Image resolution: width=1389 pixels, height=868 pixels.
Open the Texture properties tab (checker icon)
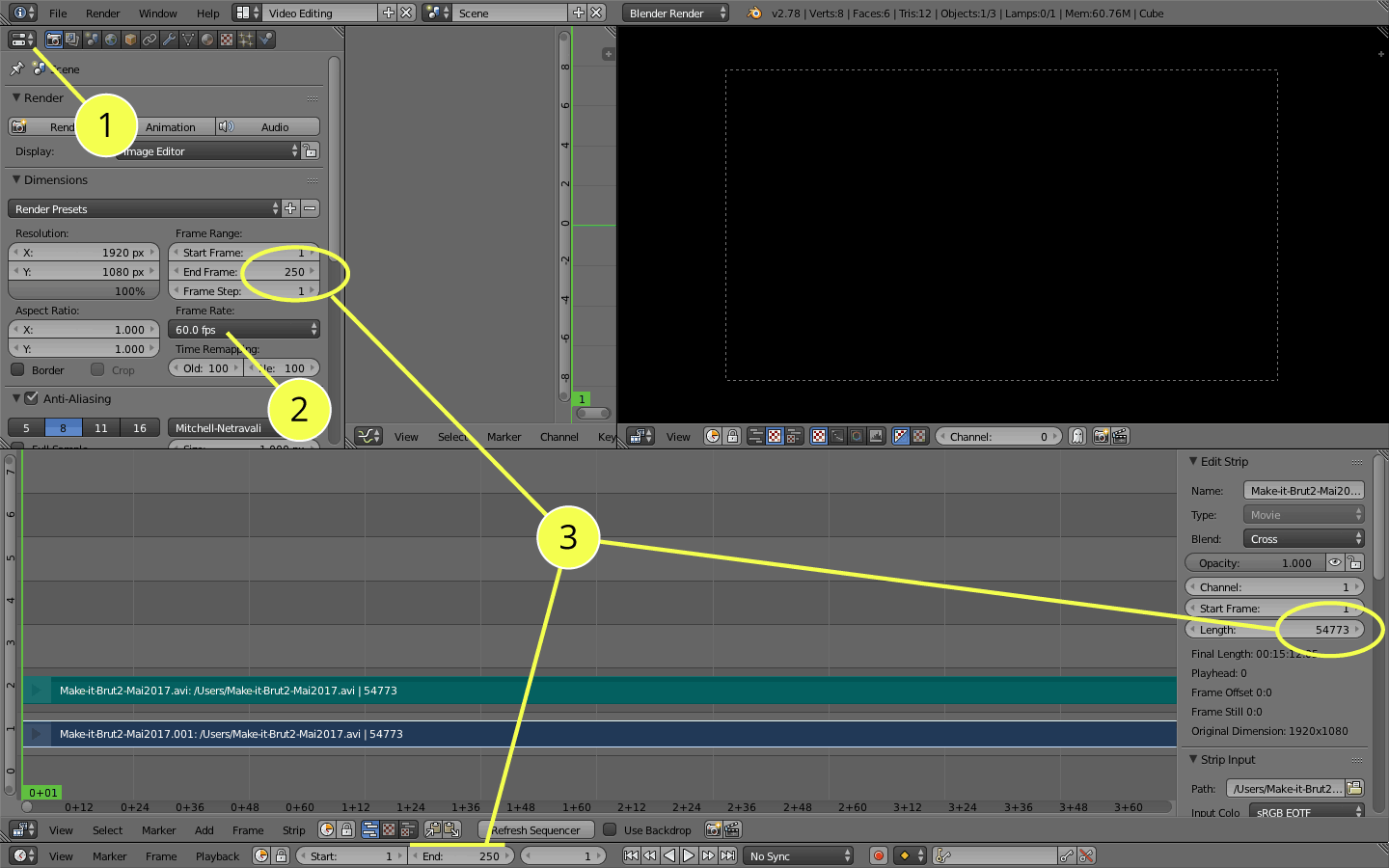coord(227,40)
